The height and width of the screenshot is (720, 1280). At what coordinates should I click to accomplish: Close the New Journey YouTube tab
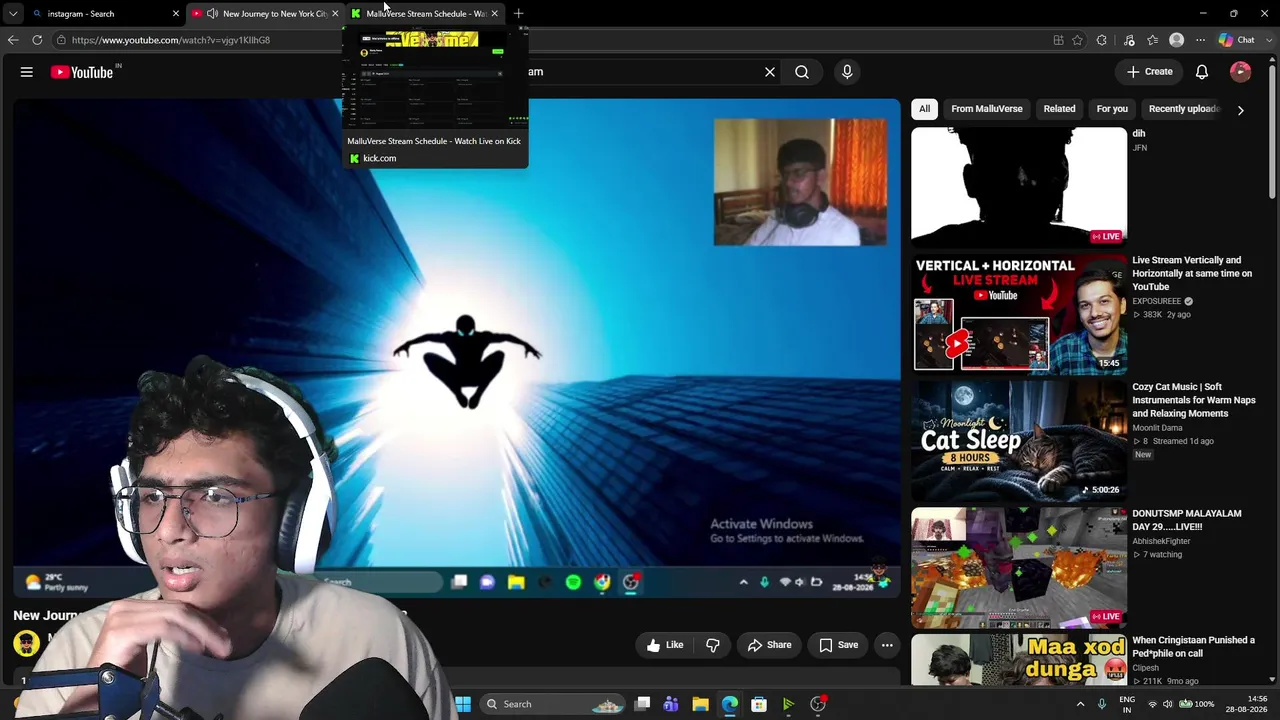tap(335, 14)
